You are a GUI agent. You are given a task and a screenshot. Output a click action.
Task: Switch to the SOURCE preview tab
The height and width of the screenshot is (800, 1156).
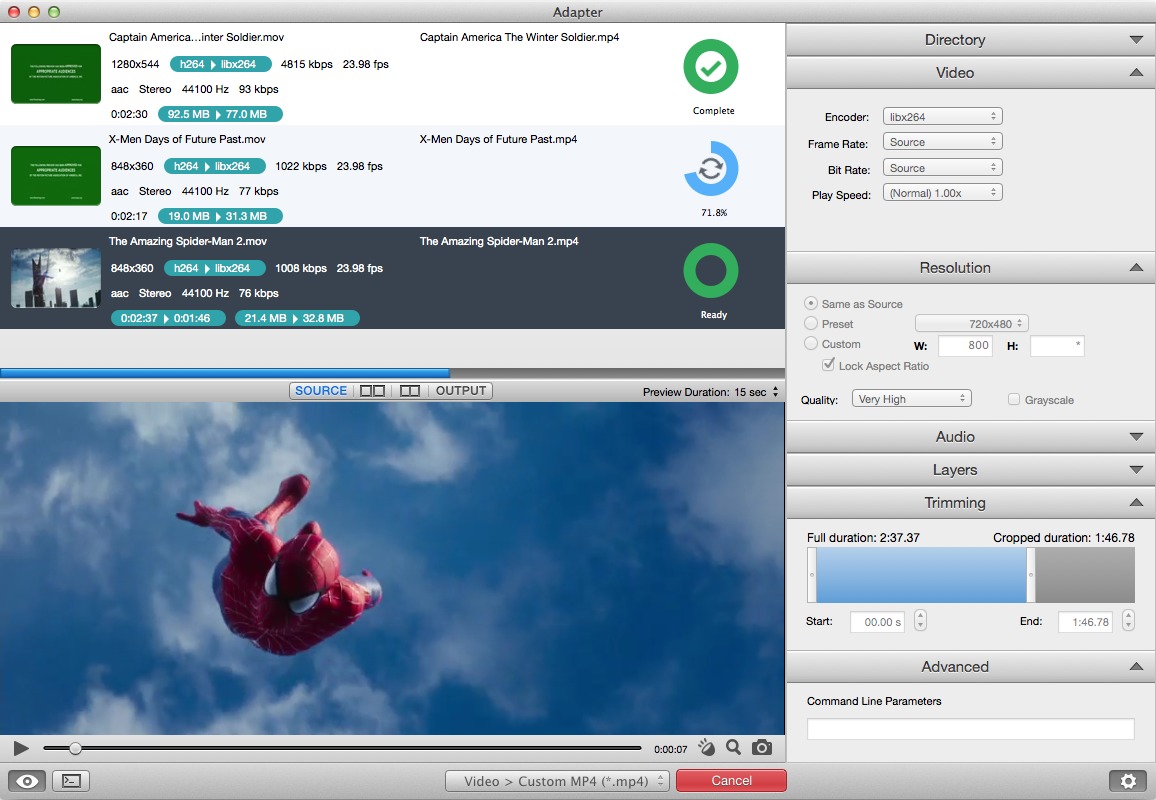point(321,391)
